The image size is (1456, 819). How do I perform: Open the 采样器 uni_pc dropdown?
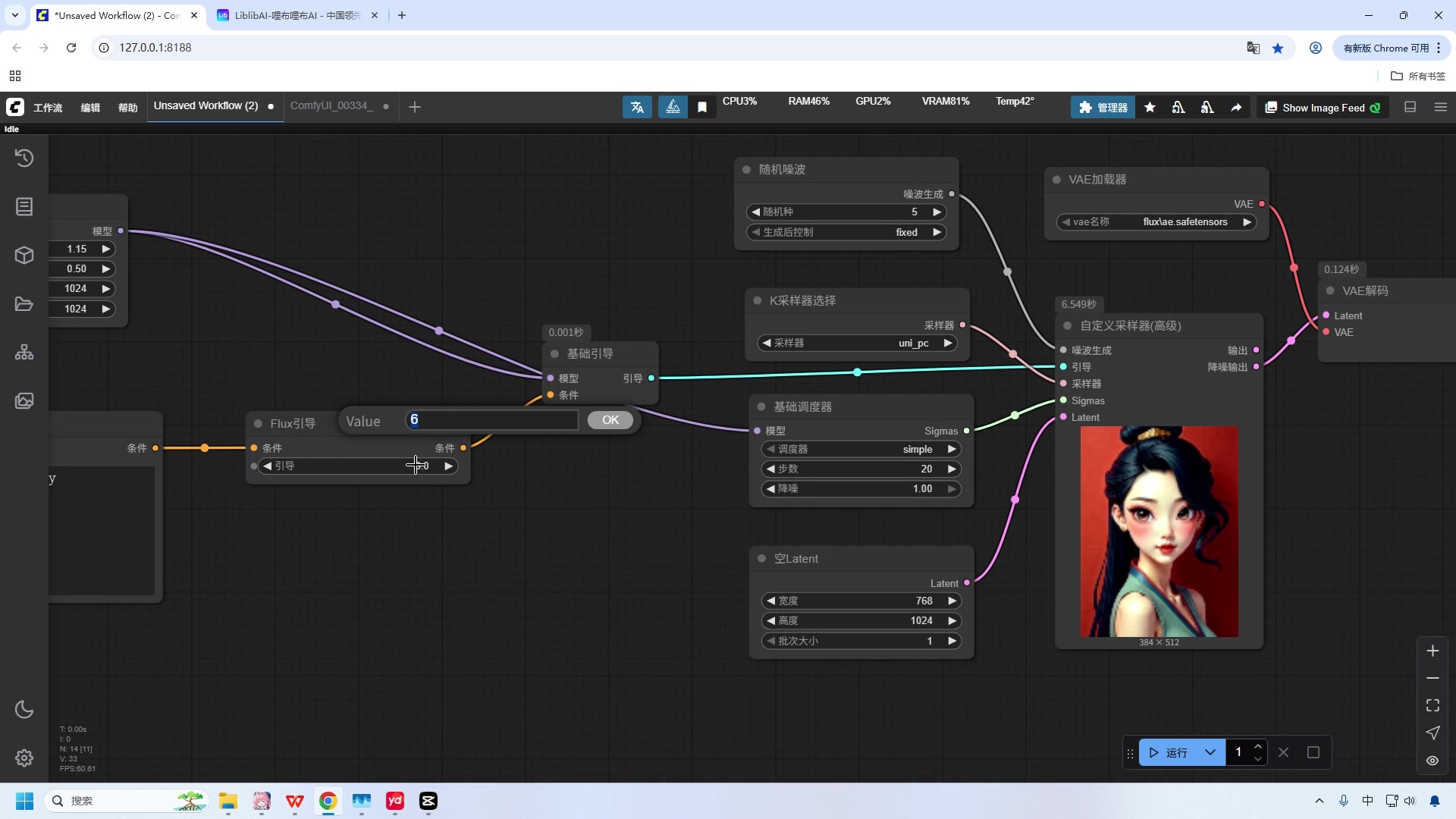point(857,344)
